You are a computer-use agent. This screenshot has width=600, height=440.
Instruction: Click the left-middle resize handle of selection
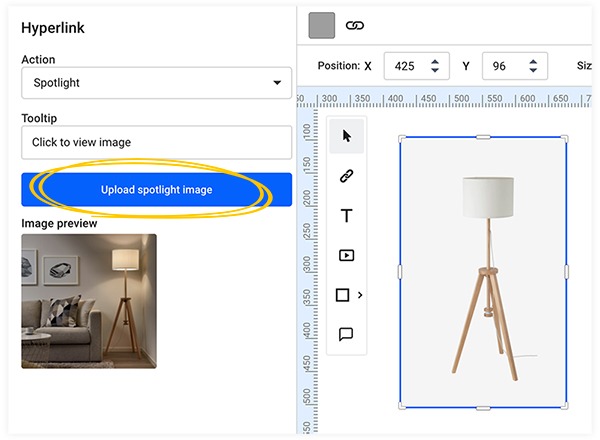400,272
